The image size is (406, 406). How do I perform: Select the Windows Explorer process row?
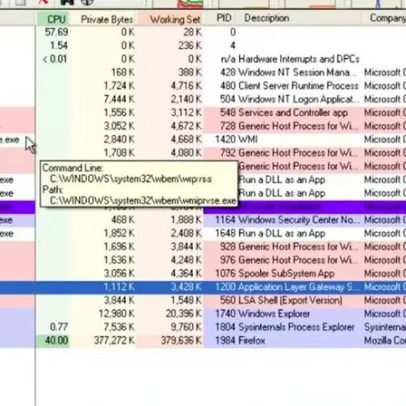tap(203, 314)
